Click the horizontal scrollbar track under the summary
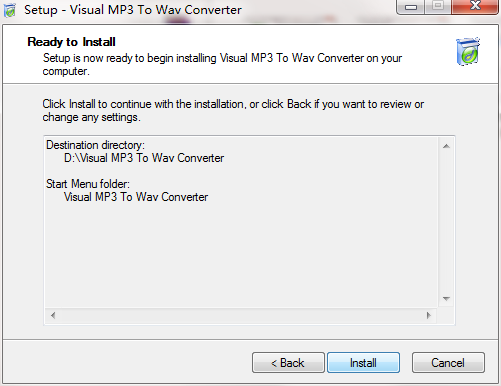Image resolution: width=501 pixels, height=386 pixels. pyautogui.click(x=241, y=315)
